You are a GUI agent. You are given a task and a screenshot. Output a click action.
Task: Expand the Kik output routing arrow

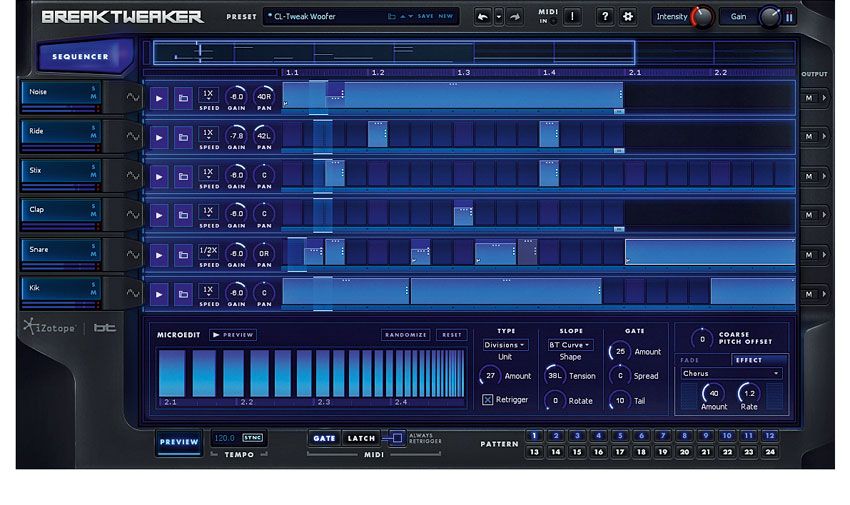[824, 294]
